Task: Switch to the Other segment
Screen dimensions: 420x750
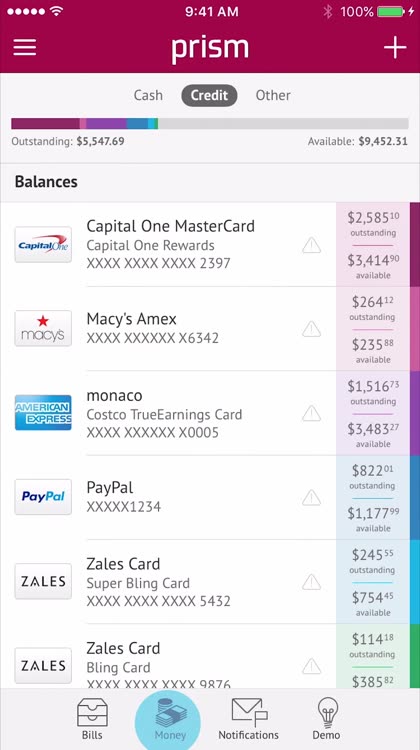Action: [273, 95]
